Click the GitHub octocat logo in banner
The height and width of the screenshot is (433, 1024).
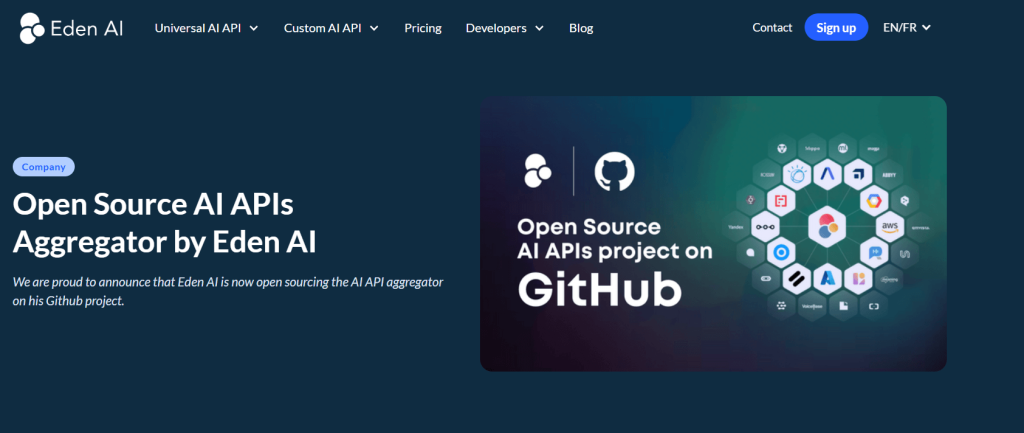pyautogui.click(x=615, y=172)
